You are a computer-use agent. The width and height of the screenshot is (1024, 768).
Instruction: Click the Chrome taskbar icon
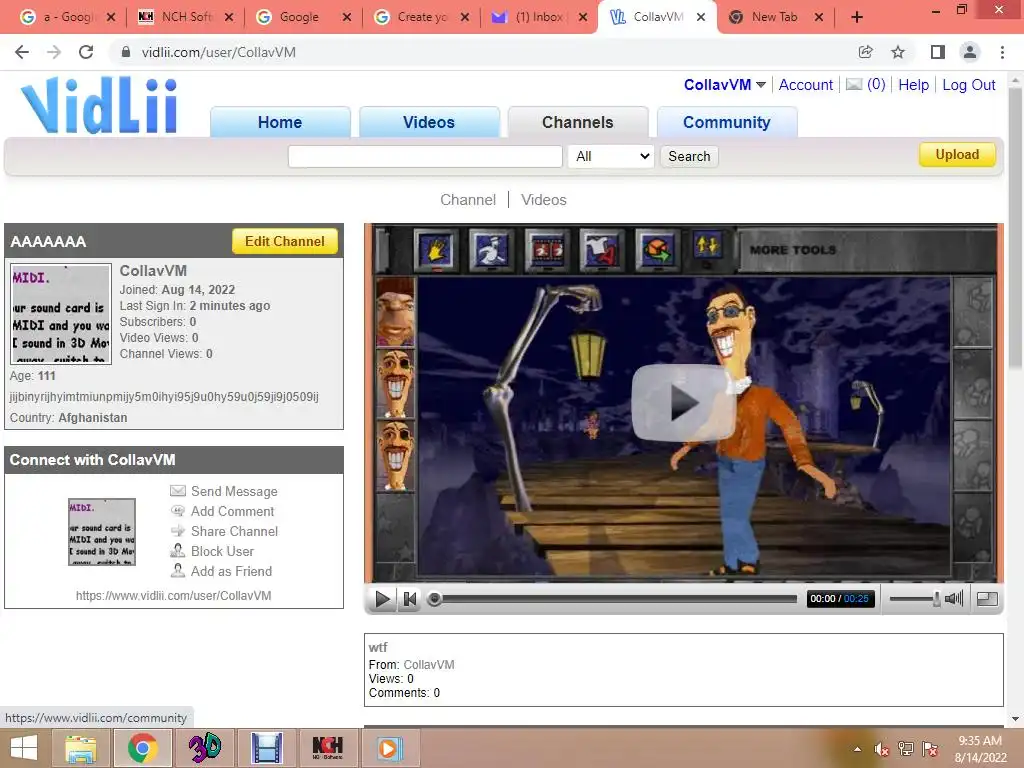pyautogui.click(x=142, y=748)
